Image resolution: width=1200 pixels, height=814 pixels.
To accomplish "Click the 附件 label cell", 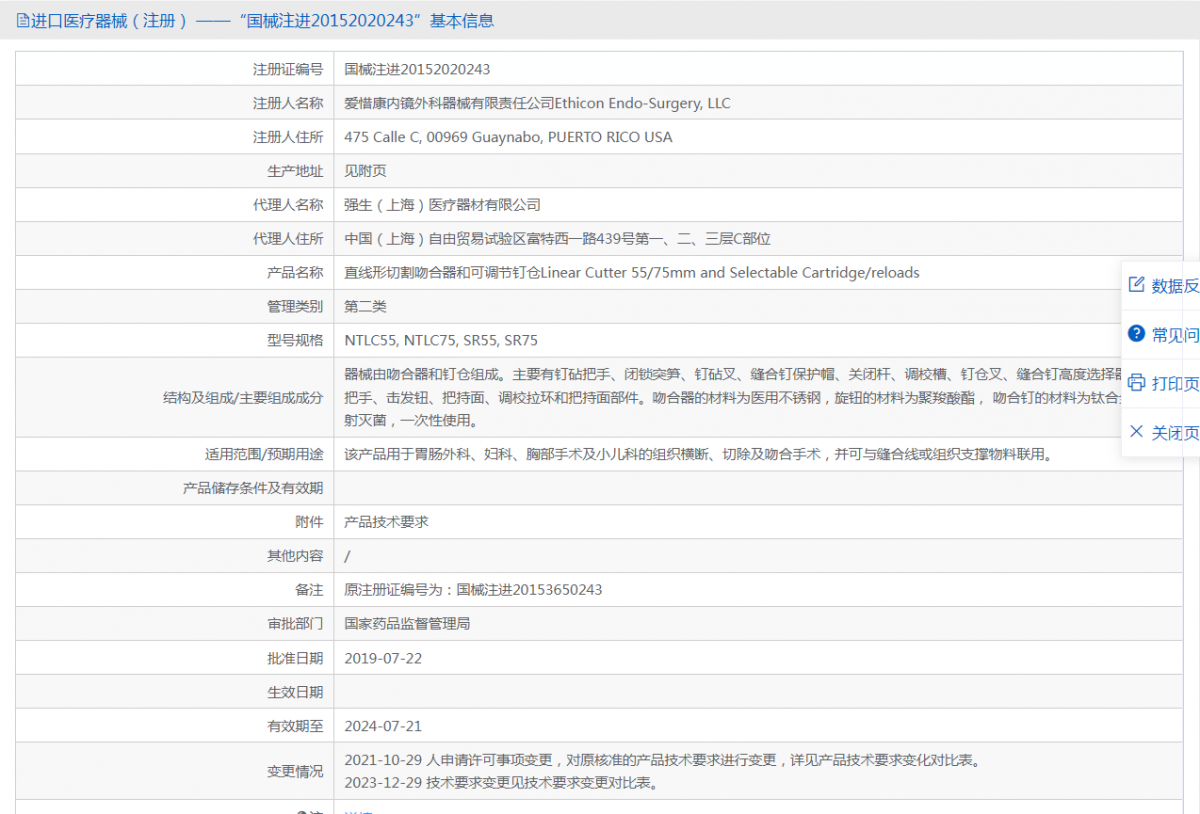I will click(x=175, y=523).
